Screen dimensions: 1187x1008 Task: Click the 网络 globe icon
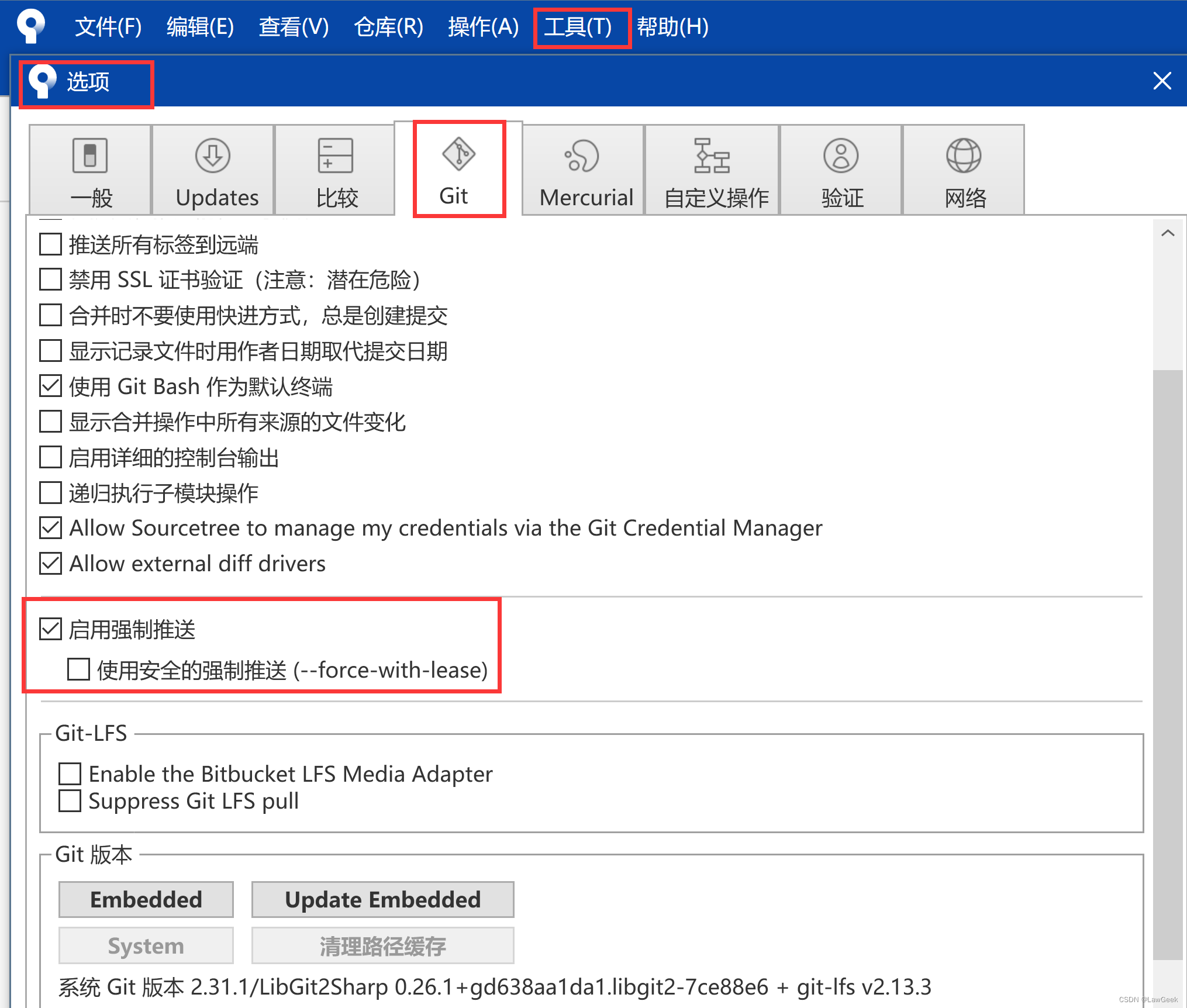click(964, 156)
